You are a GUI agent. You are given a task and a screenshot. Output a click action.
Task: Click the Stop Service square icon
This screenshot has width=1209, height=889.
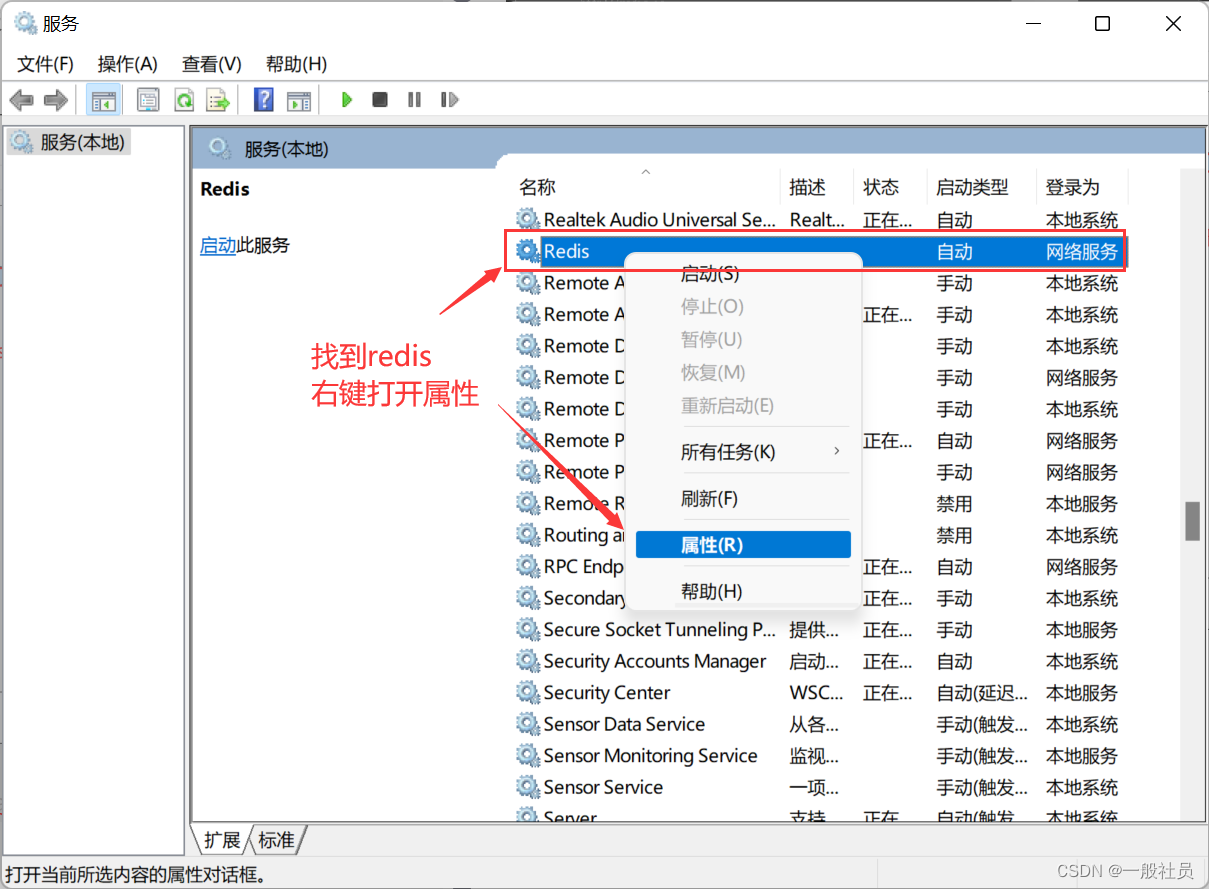380,100
